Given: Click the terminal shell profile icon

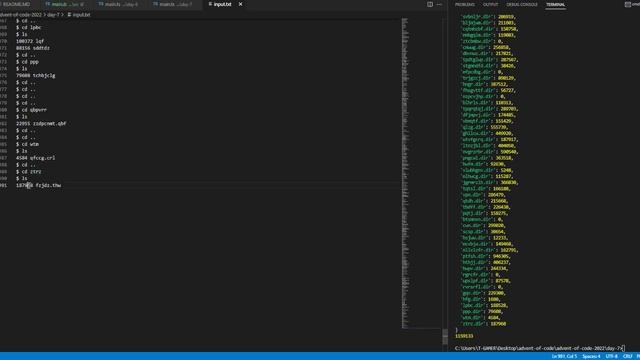Looking at the screenshot, I should [x=628, y=4].
